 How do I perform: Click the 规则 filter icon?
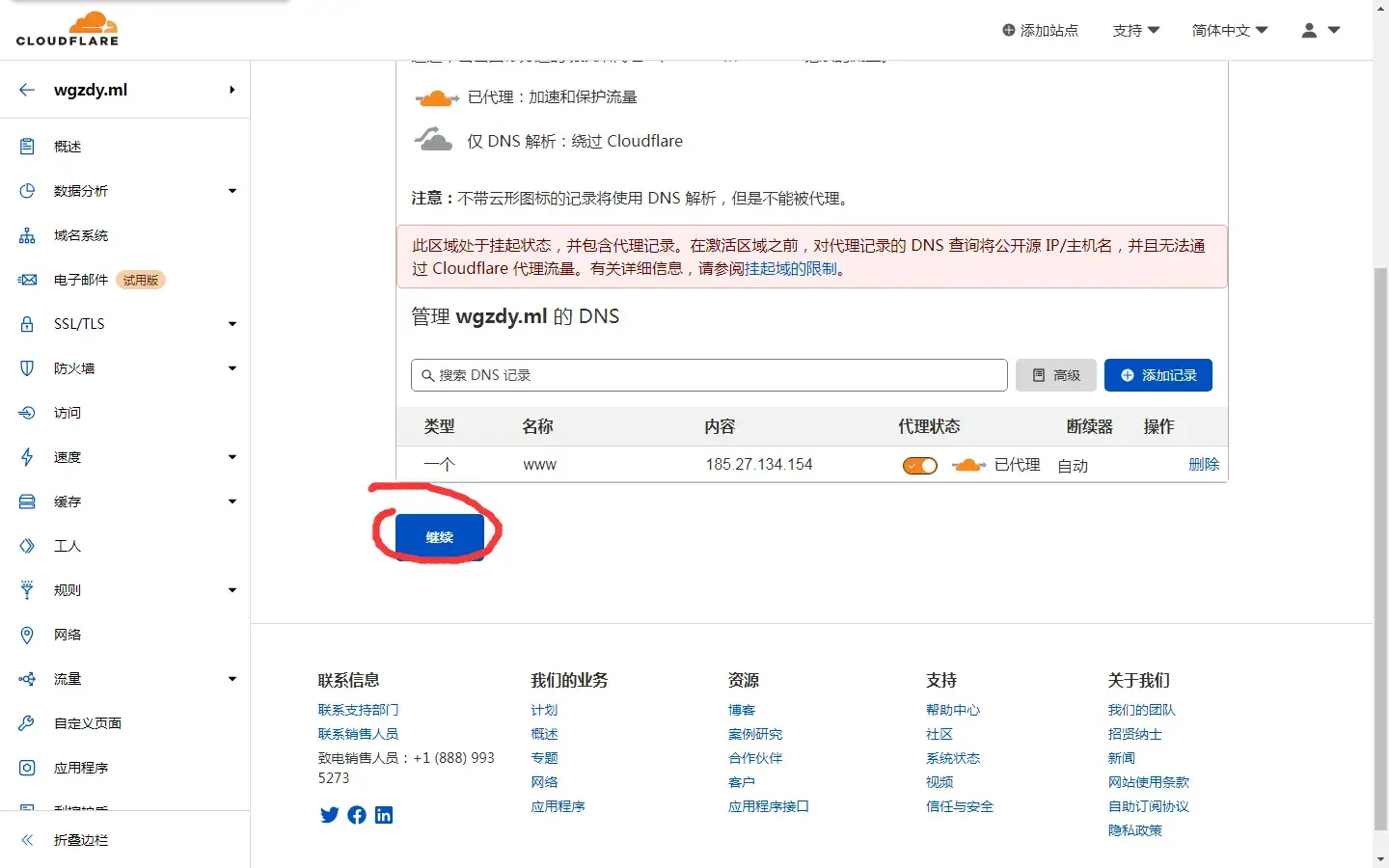pos(27,590)
